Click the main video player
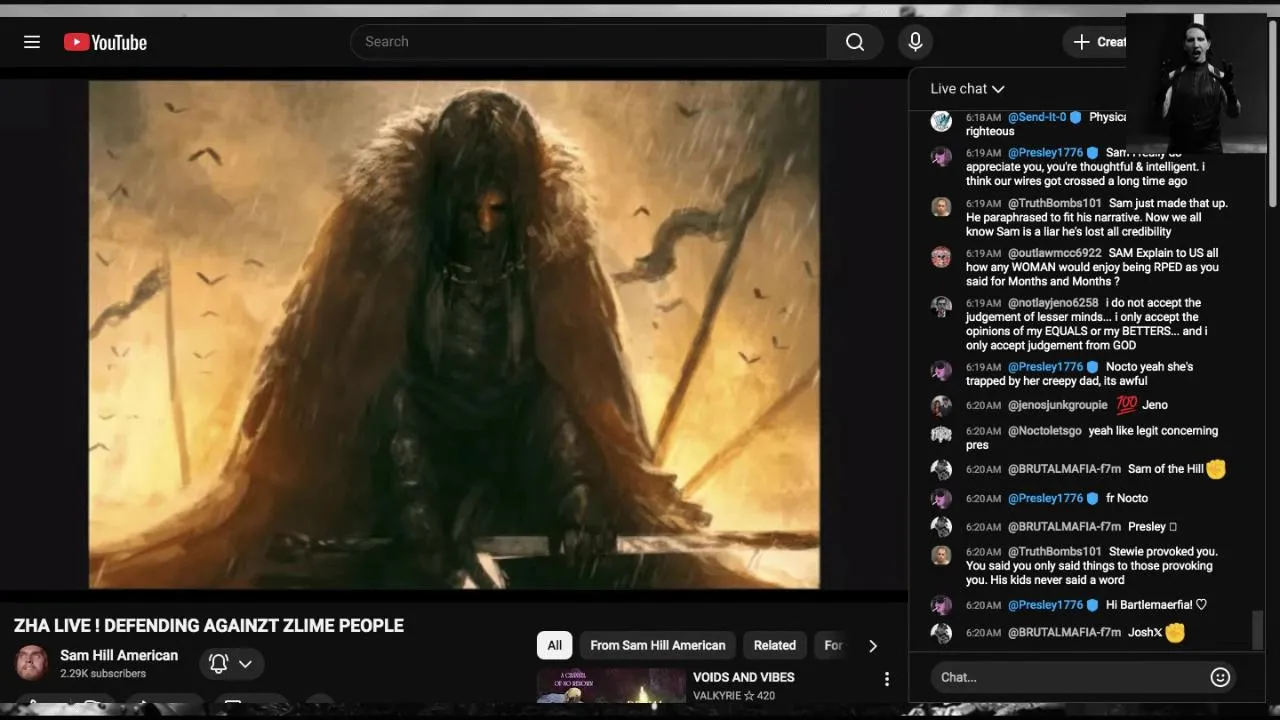This screenshot has width=1280, height=720. click(454, 334)
